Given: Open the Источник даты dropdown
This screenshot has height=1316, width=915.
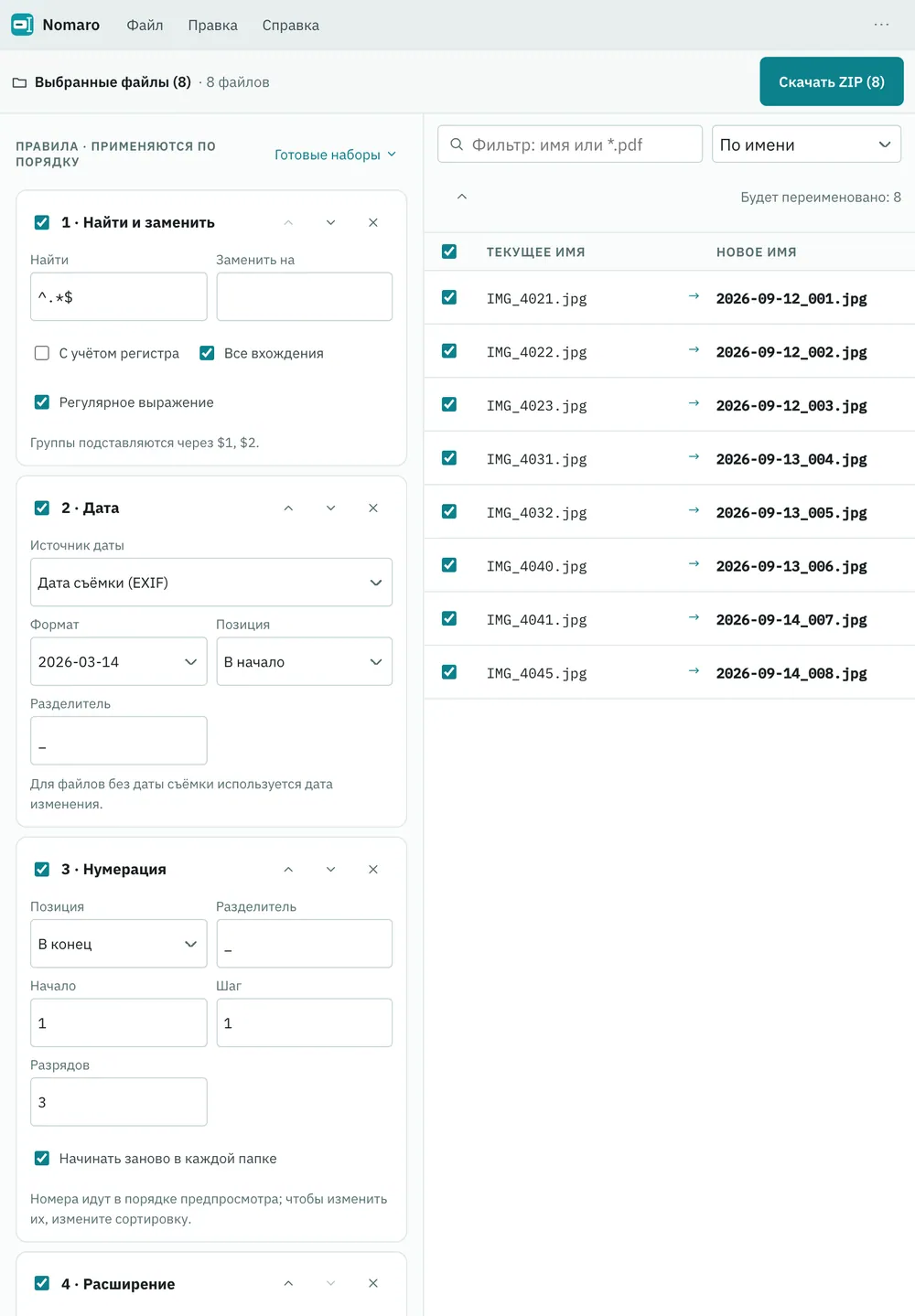Looking at the screenshot, I should click(x=211, y=583).
